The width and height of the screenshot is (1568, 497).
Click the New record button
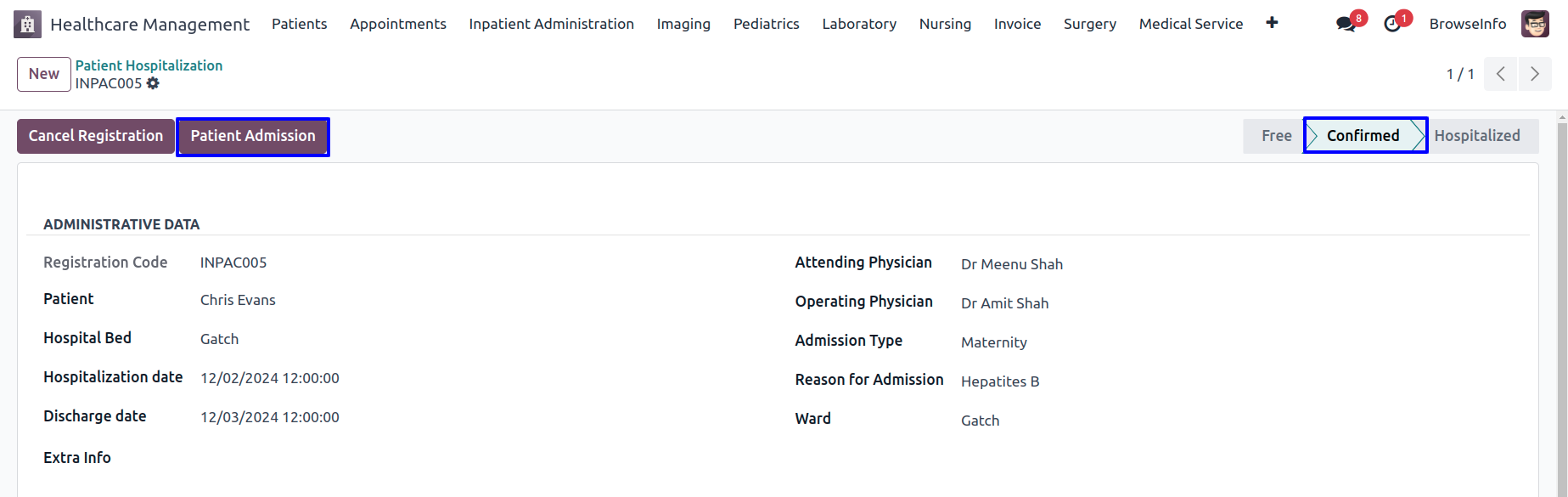(44, 74)
